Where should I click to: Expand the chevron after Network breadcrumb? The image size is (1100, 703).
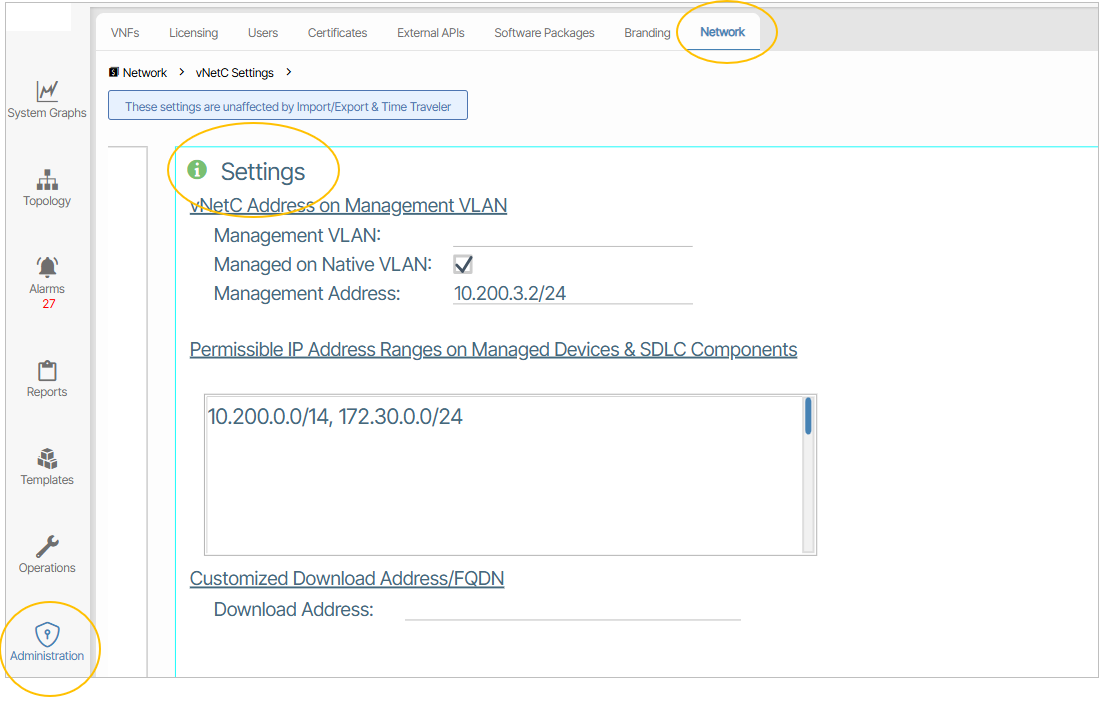click(182, 72)
